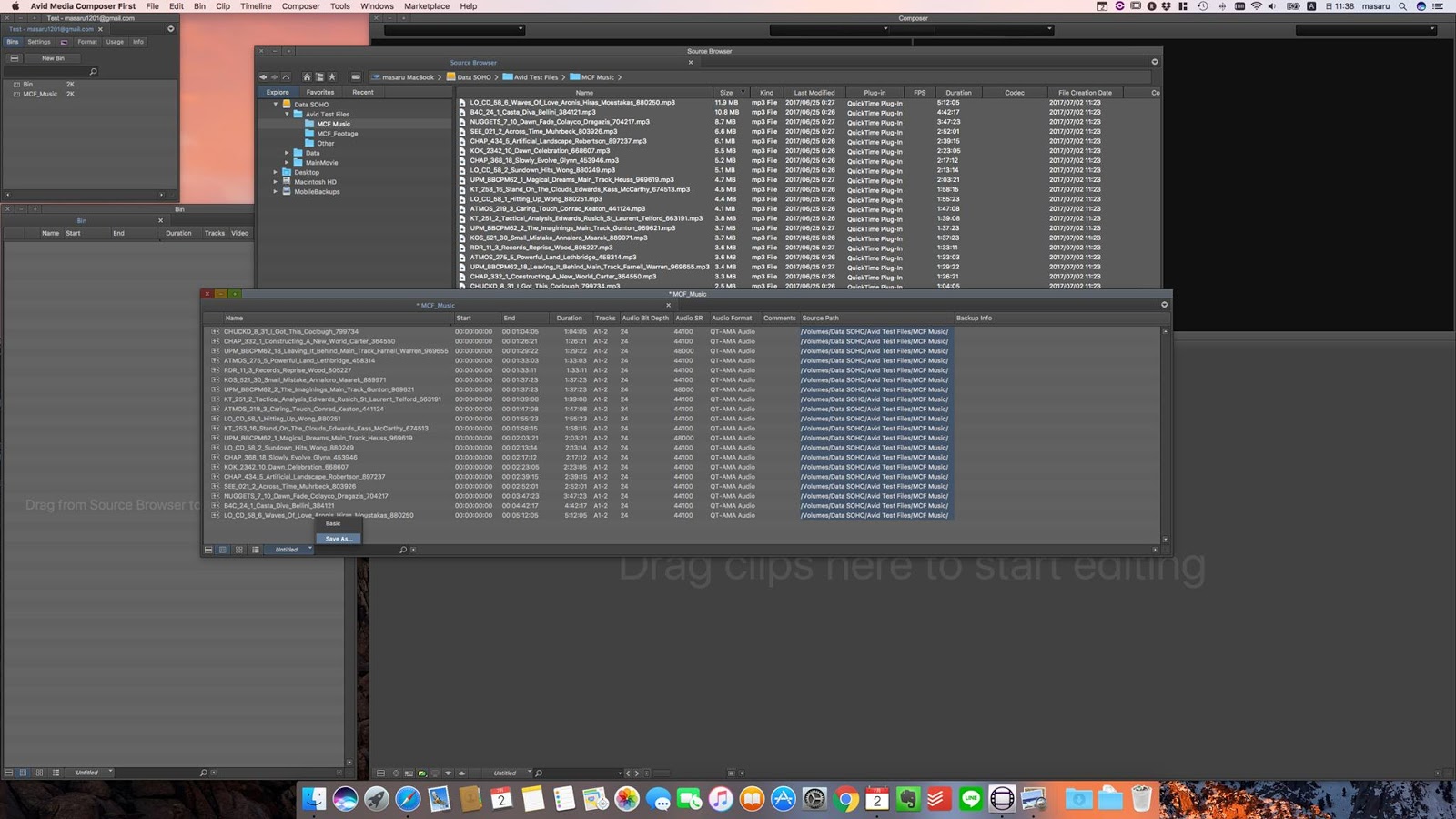Click the Kind column header in Source Browser
The image size is (1456, 819).
coord(766,93)
